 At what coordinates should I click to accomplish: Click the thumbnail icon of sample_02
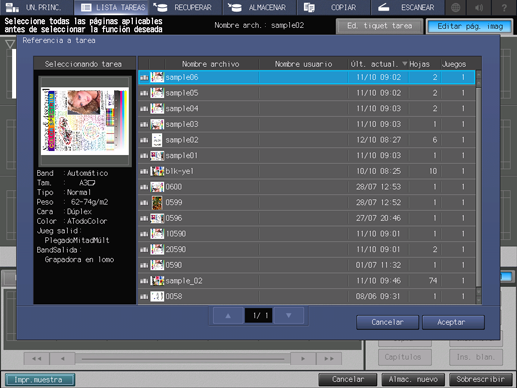pyautogui.click(x=157, y=281)
